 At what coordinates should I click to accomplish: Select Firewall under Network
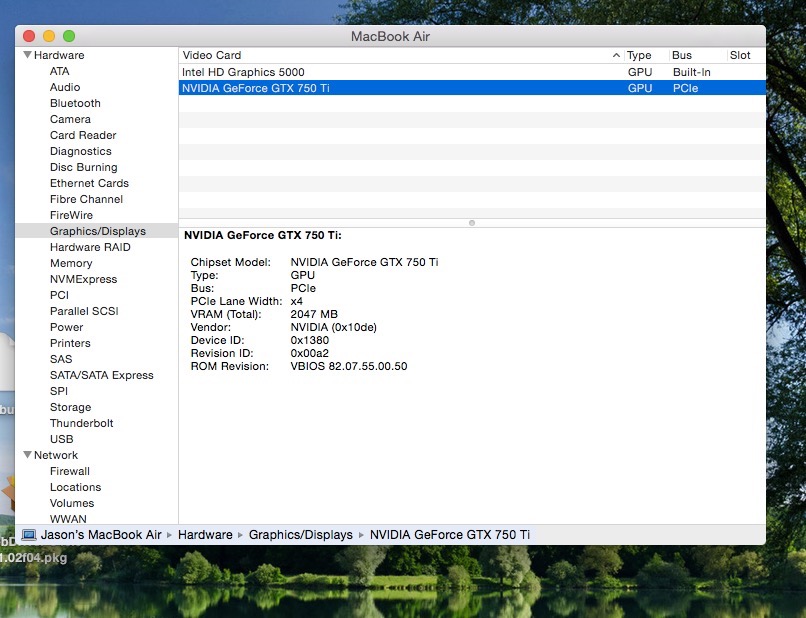[70, 470]
